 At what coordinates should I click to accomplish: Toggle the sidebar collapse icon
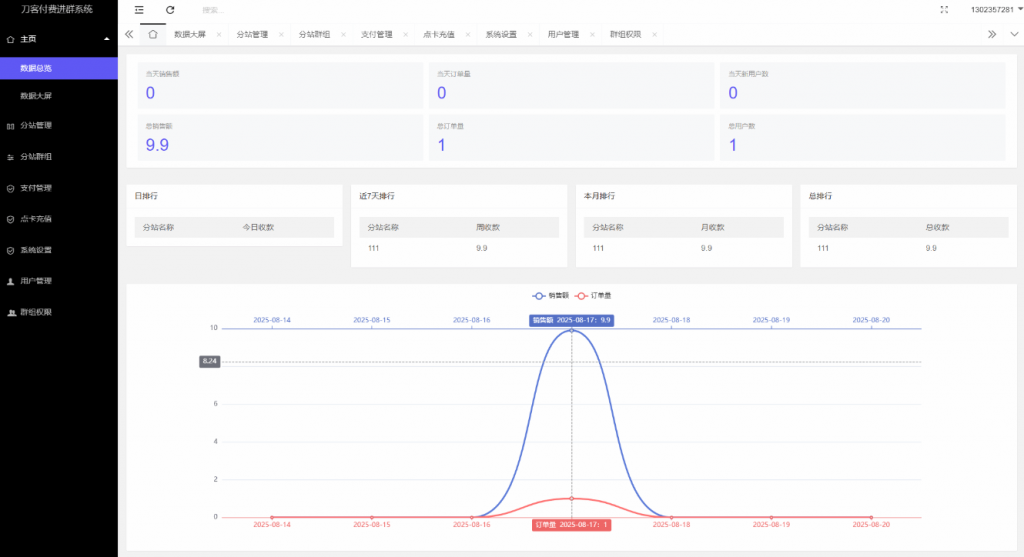[x=139, y=10]
